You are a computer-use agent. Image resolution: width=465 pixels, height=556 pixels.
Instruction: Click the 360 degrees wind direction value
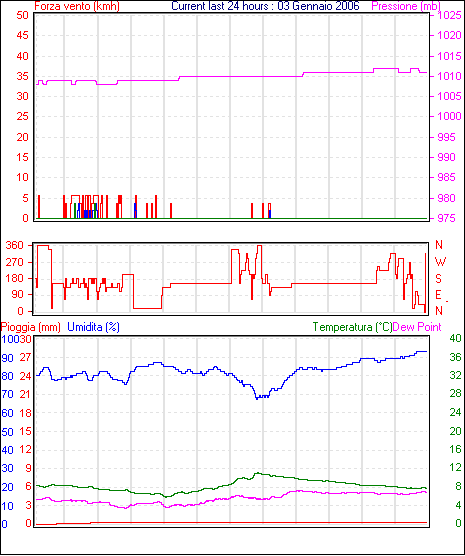pyautogui.click(x=15, y=245)
